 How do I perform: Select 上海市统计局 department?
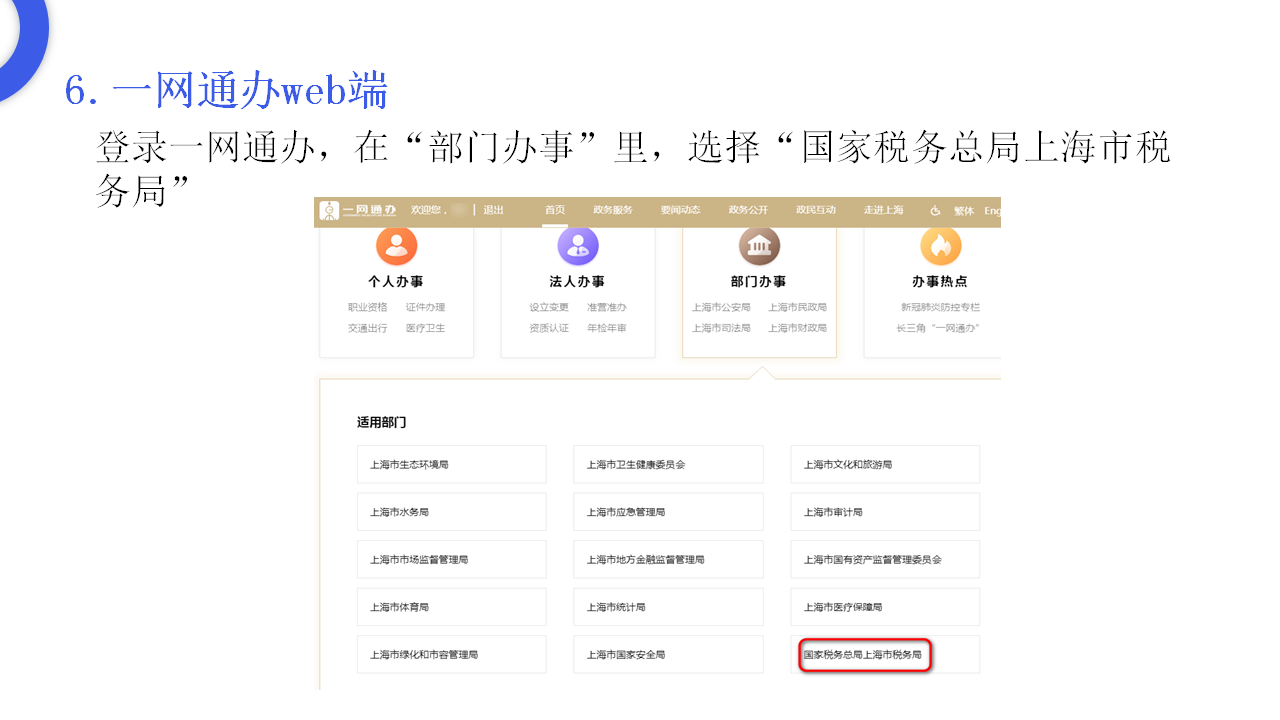click(668, 607)
